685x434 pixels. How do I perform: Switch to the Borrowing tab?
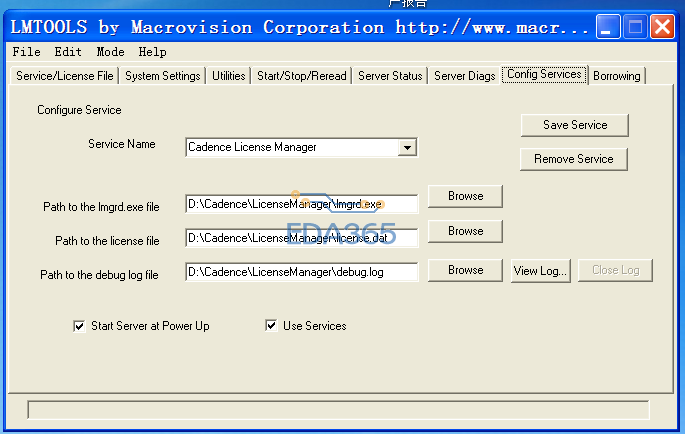coord(617,76)
